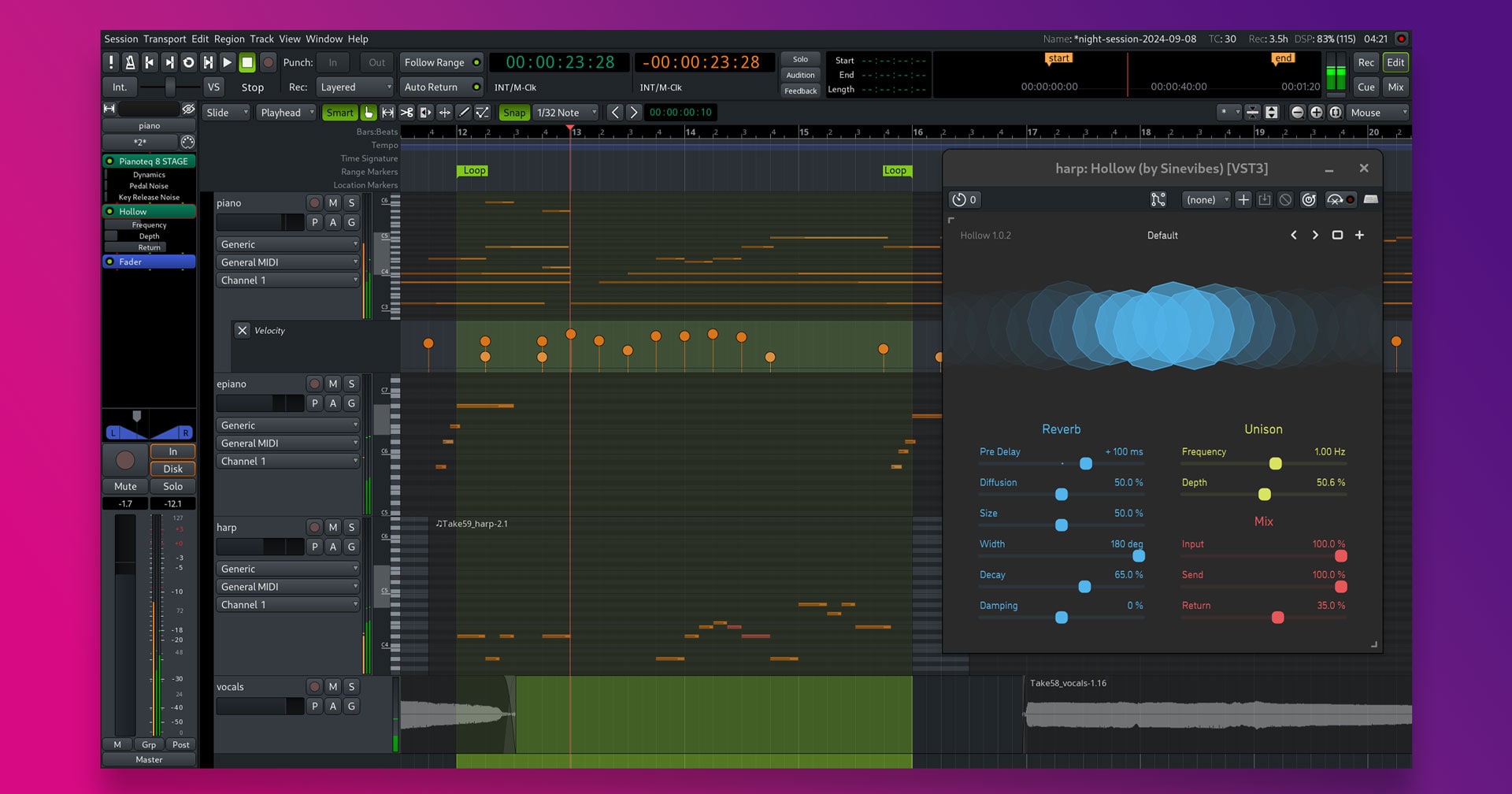The image size is (1512, 794).
Task: Solo the epiano track
Action: click(x=352, y=384)
